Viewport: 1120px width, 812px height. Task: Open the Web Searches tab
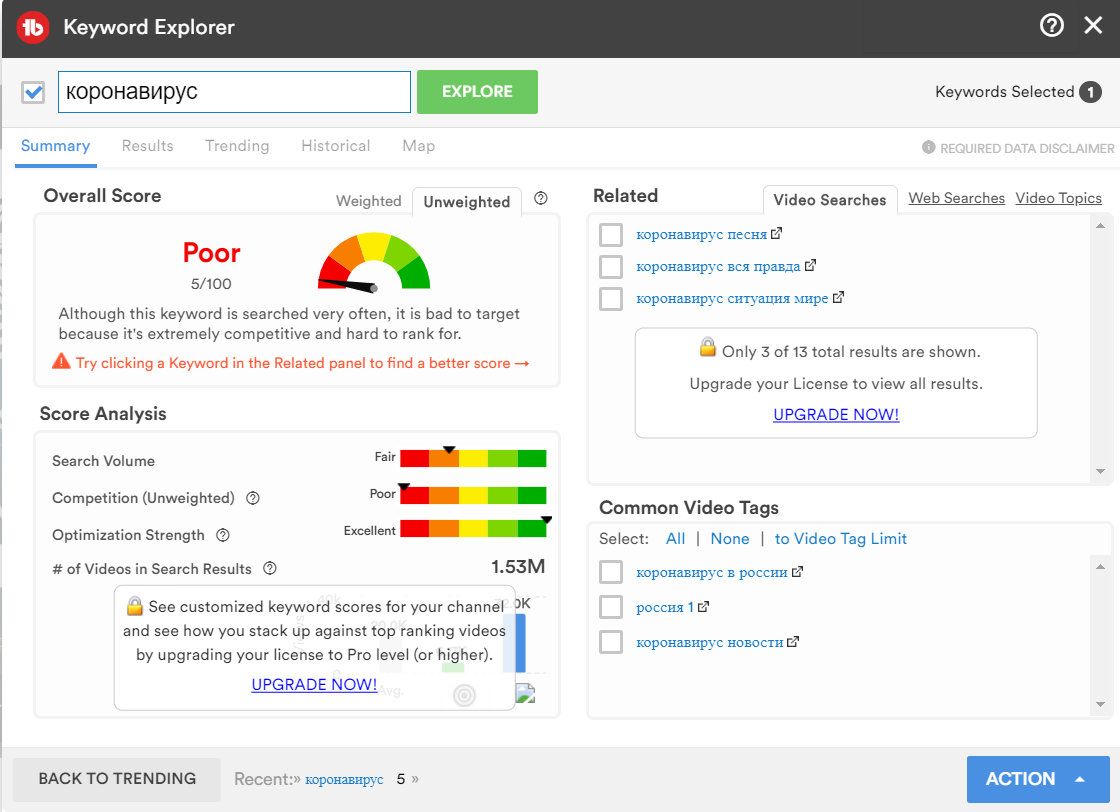pyautogui.click(x=956, y=198)
